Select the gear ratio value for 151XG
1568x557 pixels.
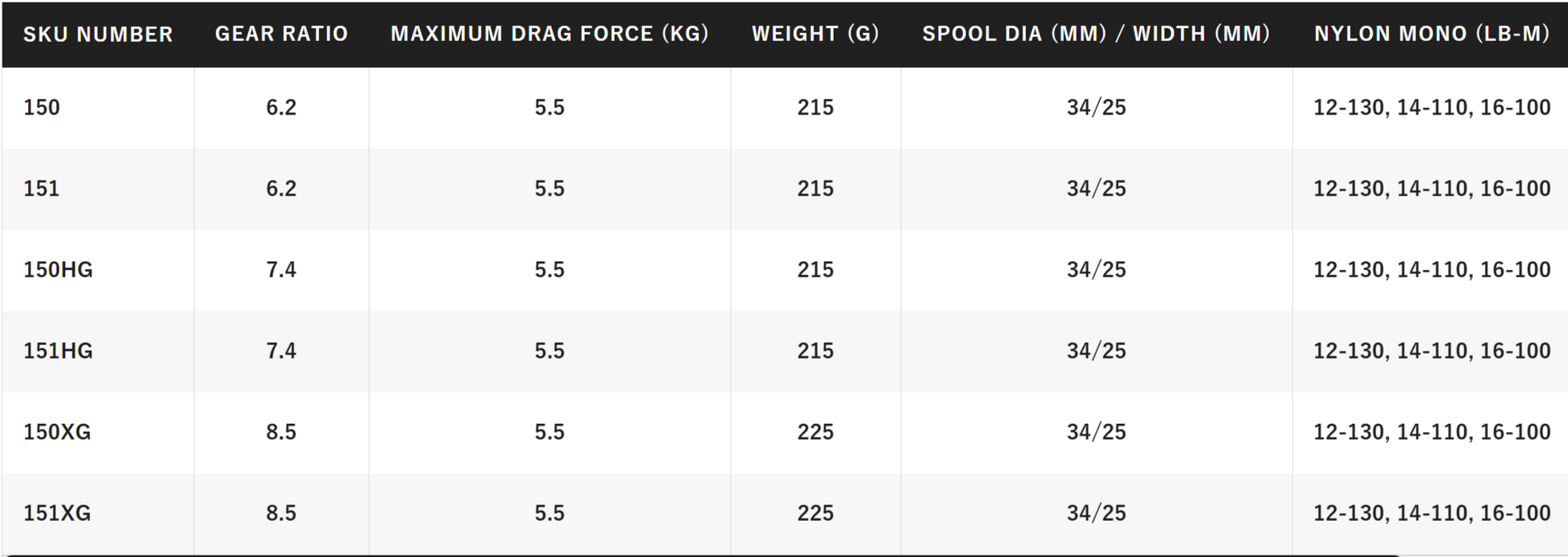tap(281, 513)
